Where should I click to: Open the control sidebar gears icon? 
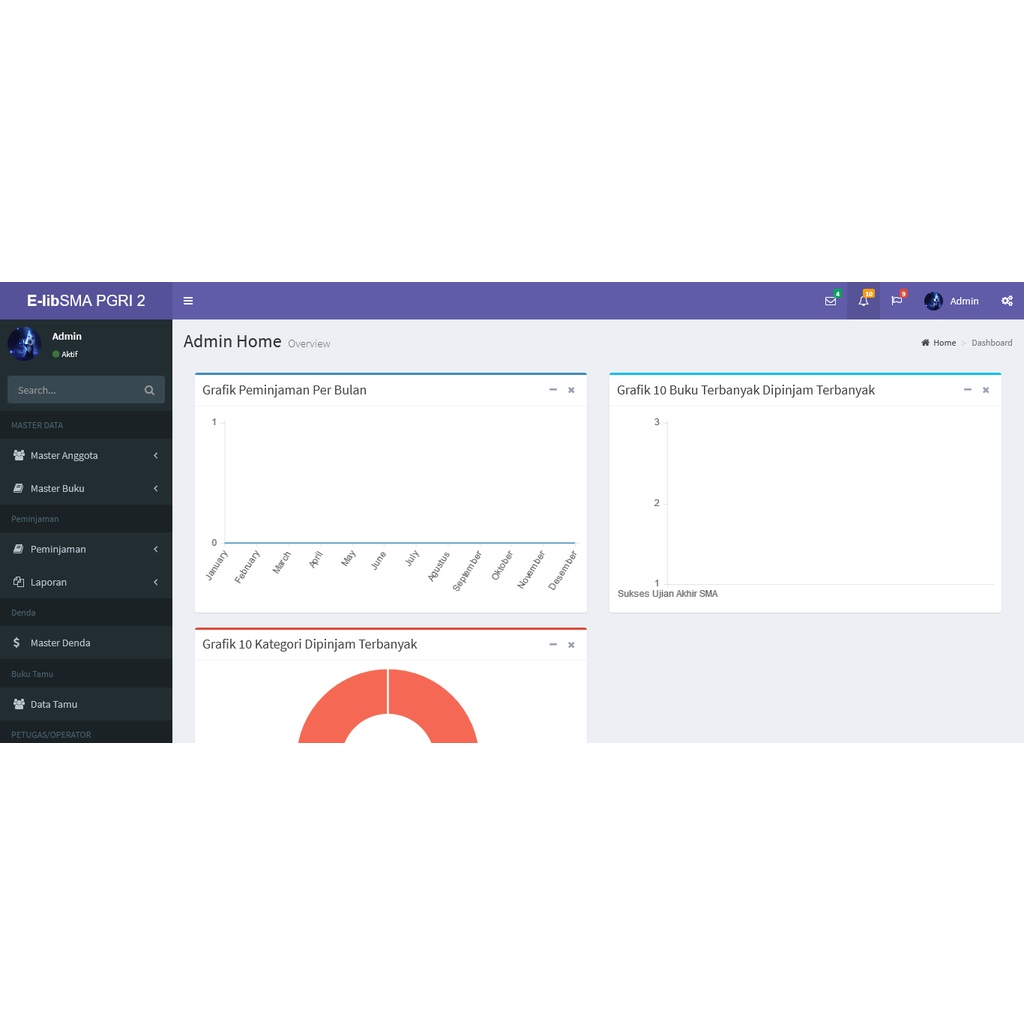[x=1007, y=301]
